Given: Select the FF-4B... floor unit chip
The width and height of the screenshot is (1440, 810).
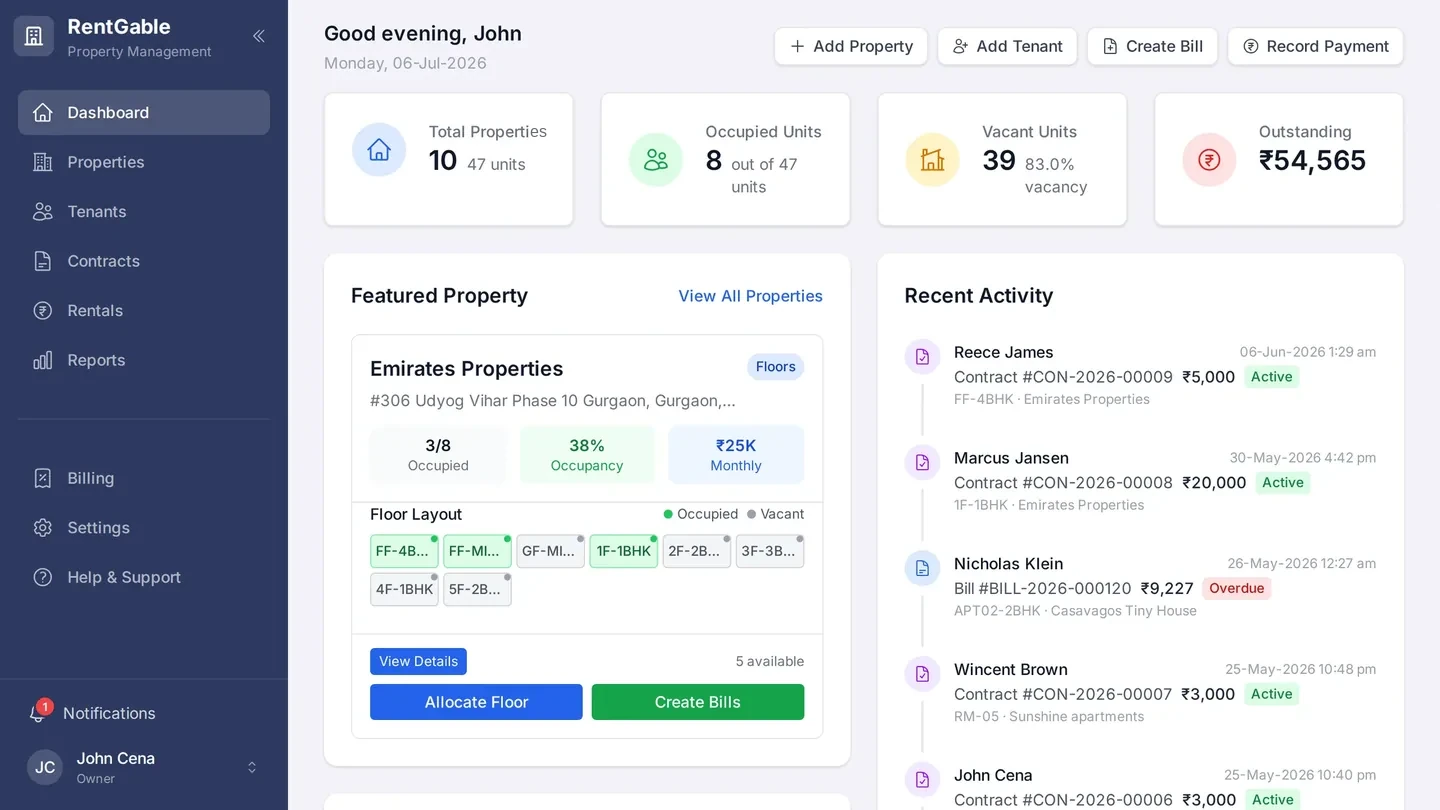Looking at the screenshot, I should click(404, 551).
